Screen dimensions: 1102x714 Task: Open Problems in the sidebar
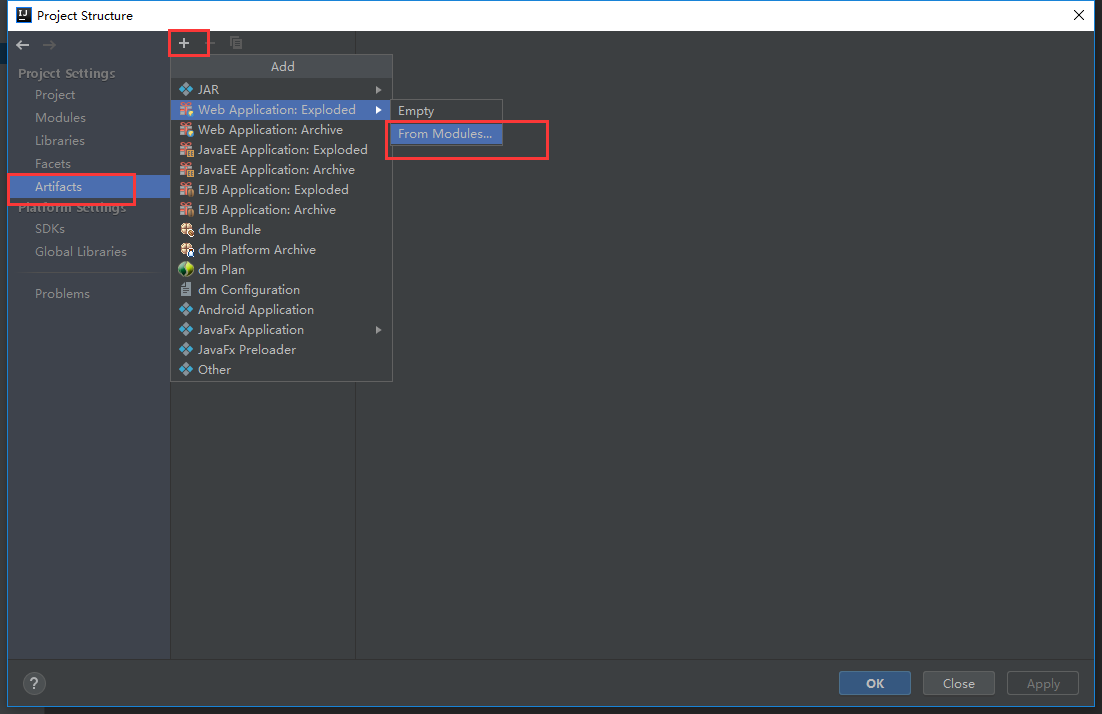point(63,294)
